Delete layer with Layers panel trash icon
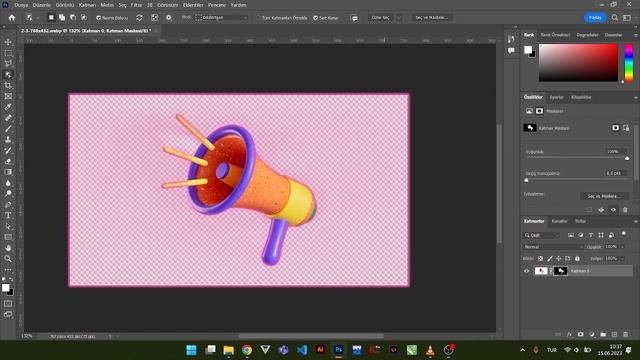The height and width of the screenshot is (360, 640). coord(625,334)
